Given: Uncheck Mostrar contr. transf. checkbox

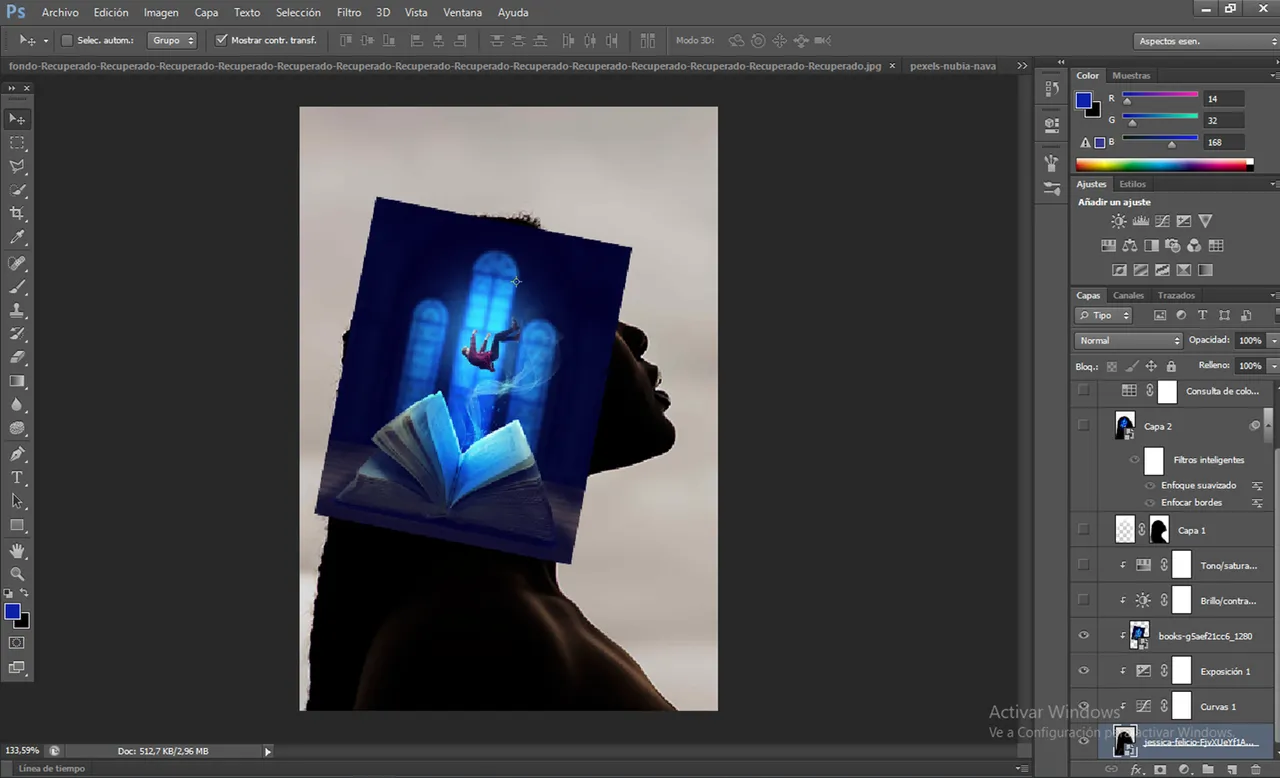Looking at the screenshot, I should (221, 41).
